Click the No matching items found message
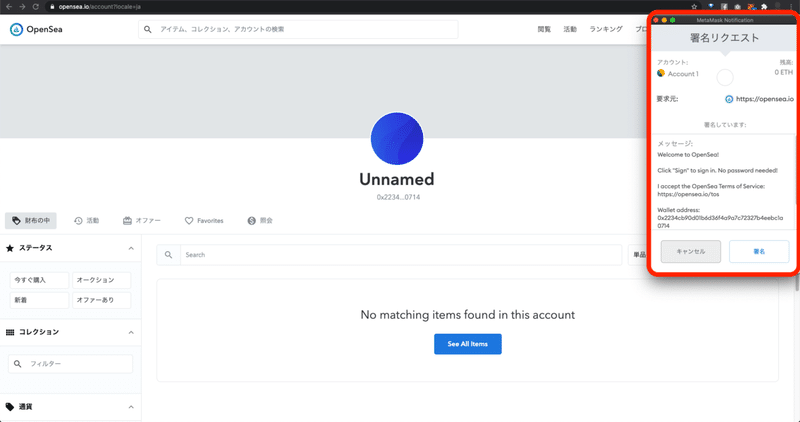 click(x=467, y=315)
